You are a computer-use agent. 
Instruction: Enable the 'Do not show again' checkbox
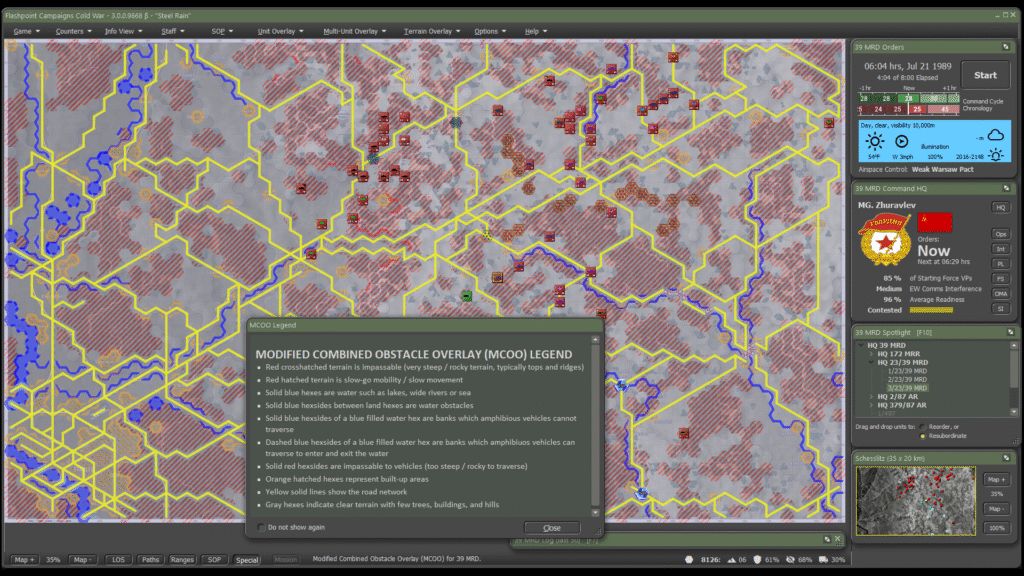tap(262, 527)
